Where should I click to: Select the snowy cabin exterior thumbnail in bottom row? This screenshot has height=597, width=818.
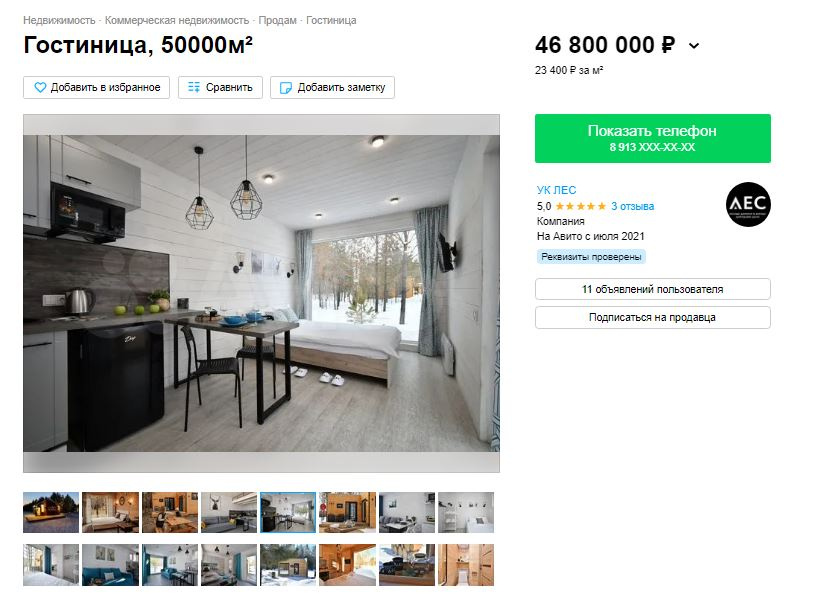click(288, 565)
